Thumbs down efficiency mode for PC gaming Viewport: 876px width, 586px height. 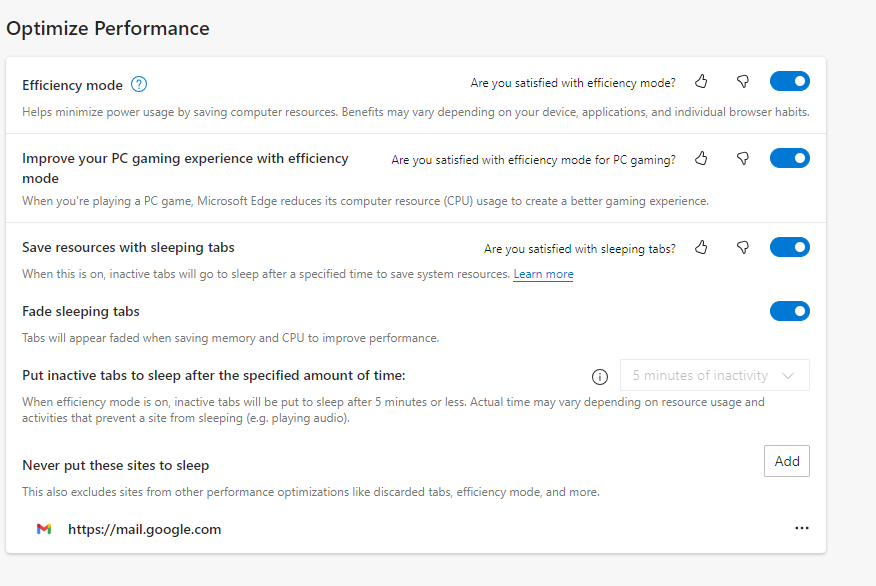coord(742,158)
